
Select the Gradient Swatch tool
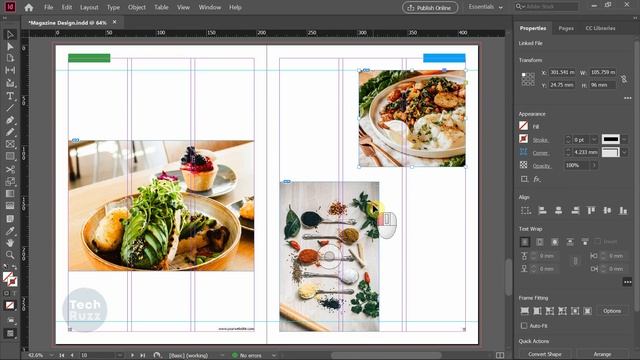(10, 193)
